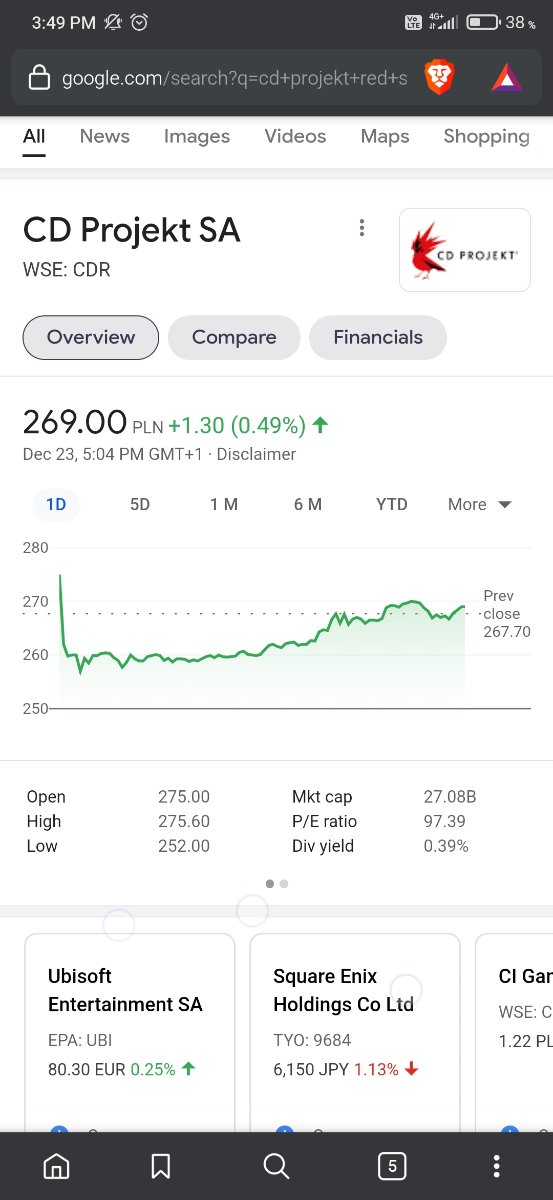Tap second pagination dot under stats
The image size is (553, 1200).
pos(284,883)
